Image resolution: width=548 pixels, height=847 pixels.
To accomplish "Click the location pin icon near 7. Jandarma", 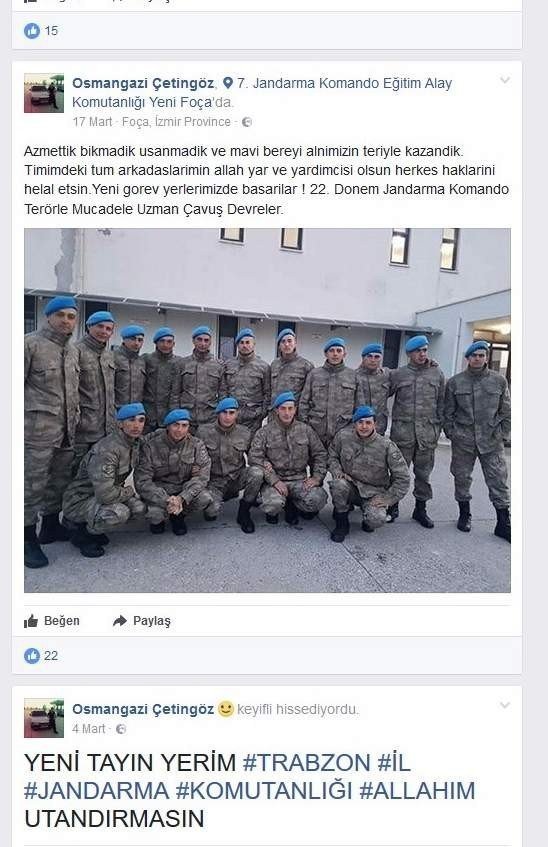I will tap(228, 83).
